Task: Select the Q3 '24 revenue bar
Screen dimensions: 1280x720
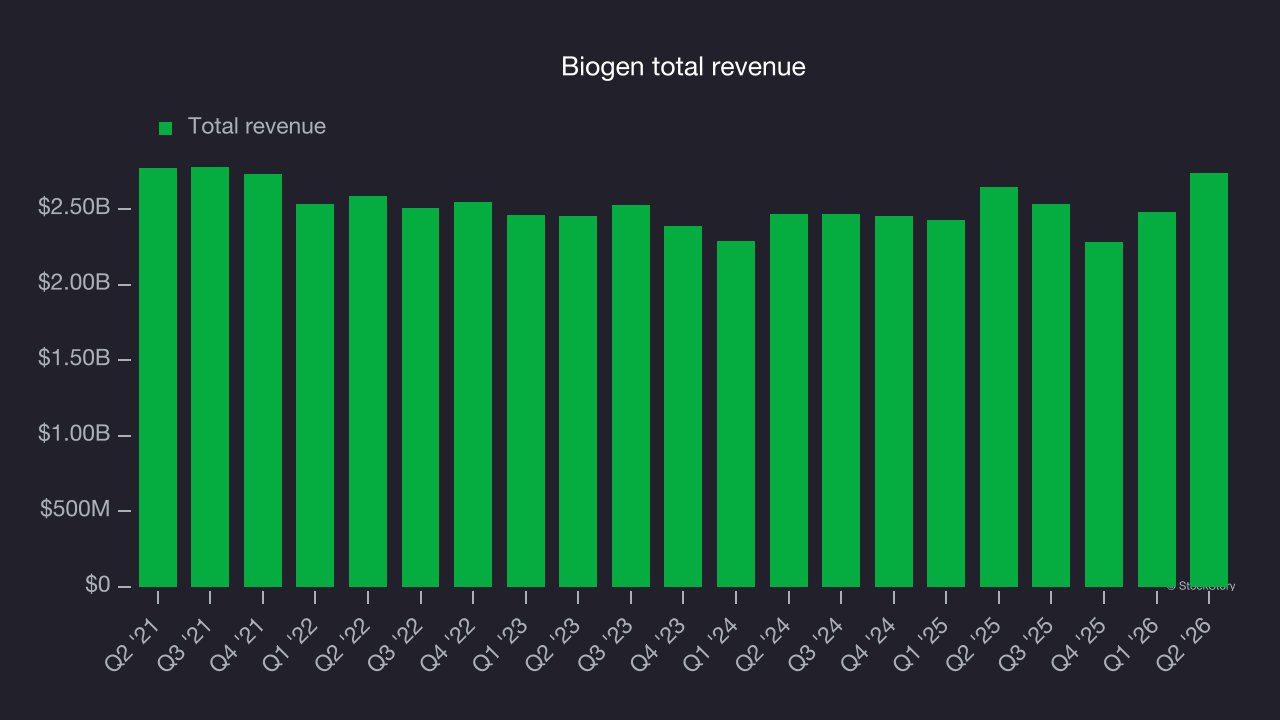Action: [x=841, y=401]
